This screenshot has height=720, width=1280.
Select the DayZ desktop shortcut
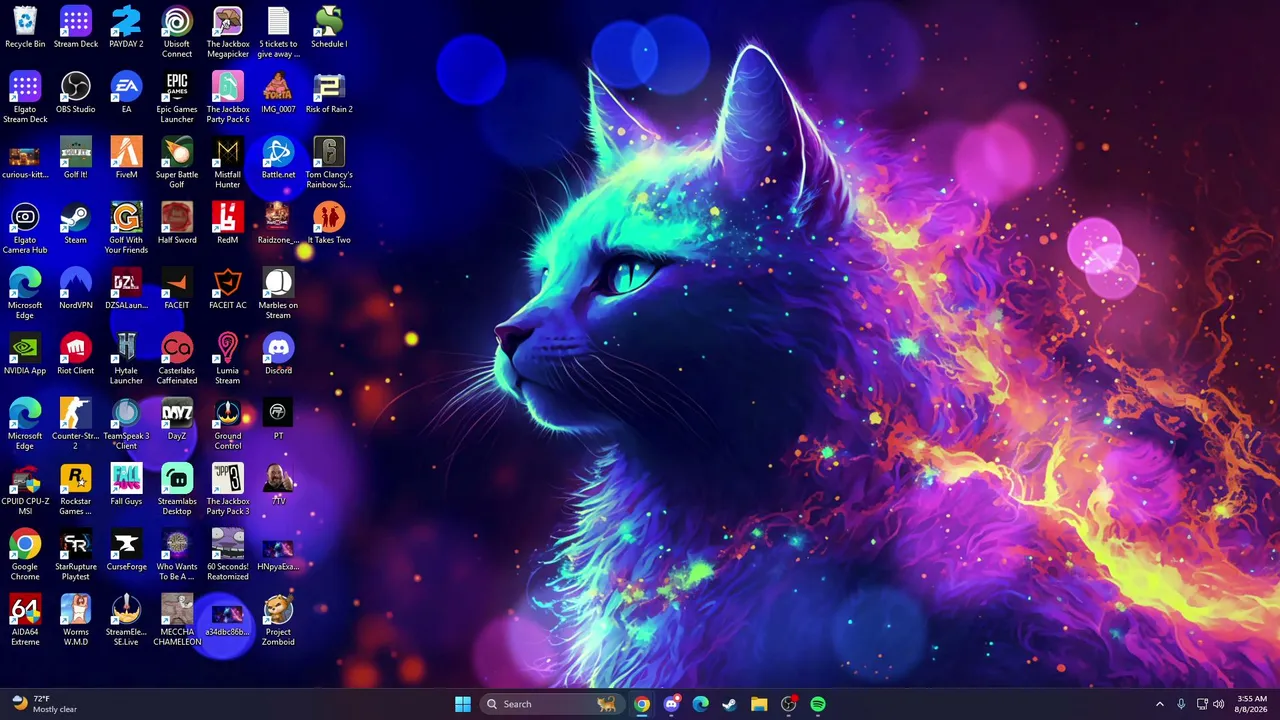point(177,419)
